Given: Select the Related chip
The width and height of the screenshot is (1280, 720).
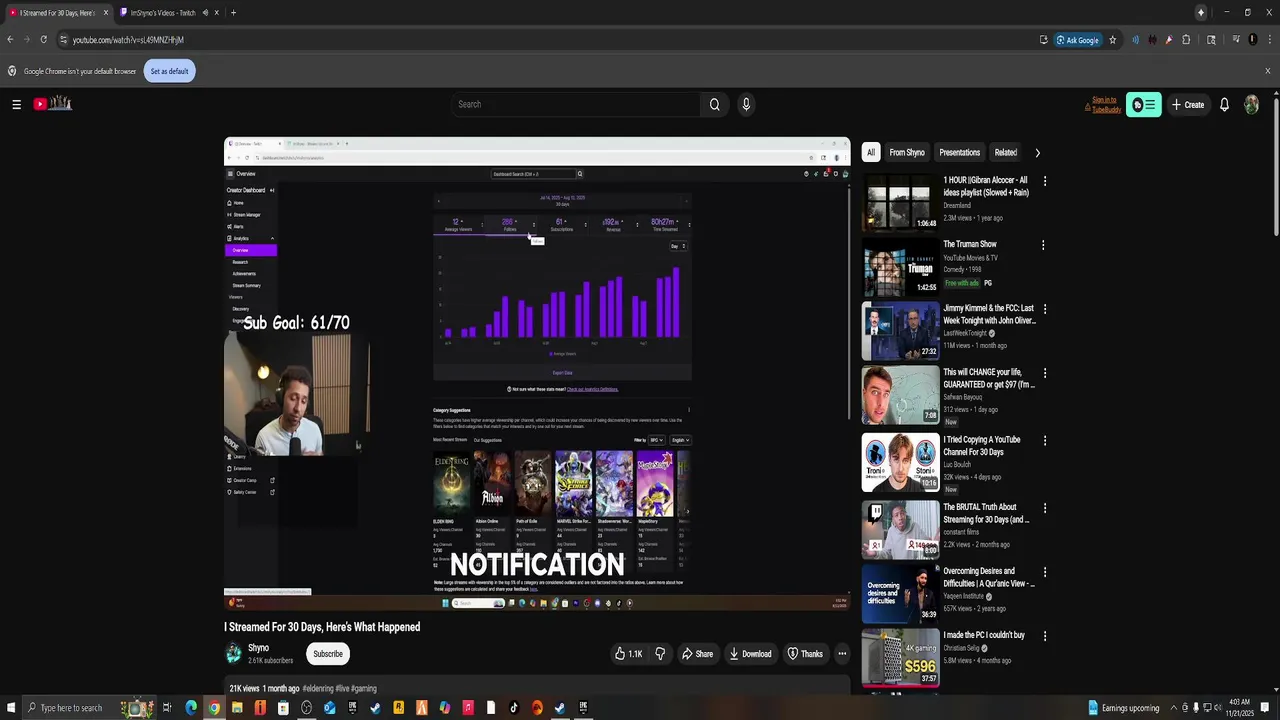Looking at the screenshot, I should [1005, 153].
